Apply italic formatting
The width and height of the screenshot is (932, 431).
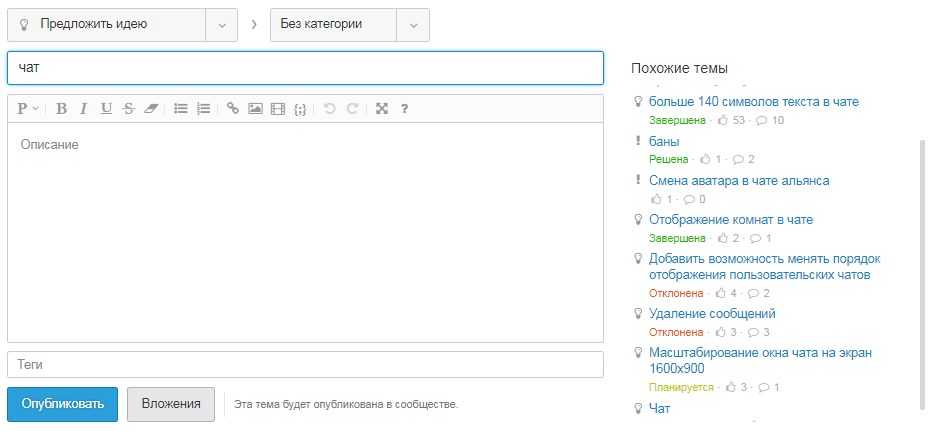click(83, 109)
